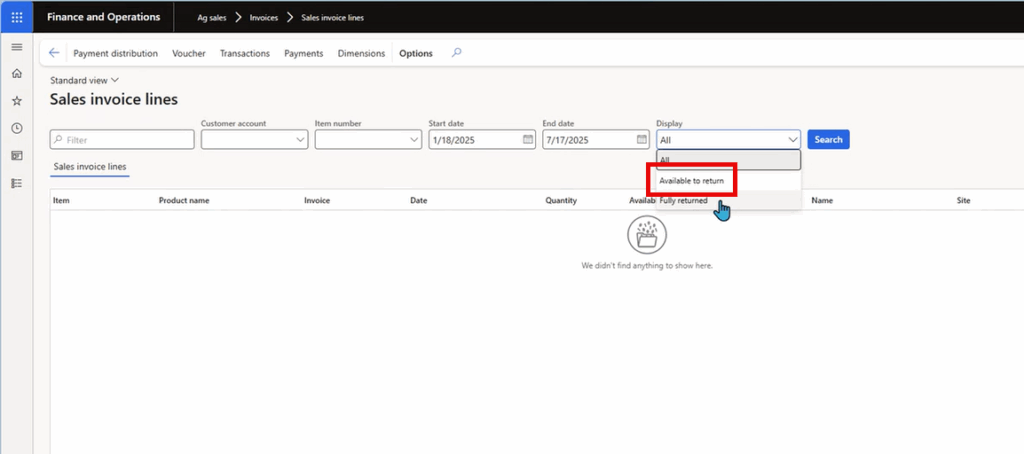Viewport: 1024px width, 454px height.
Task: Open the Voucher action
Action: tap(189, 54)
